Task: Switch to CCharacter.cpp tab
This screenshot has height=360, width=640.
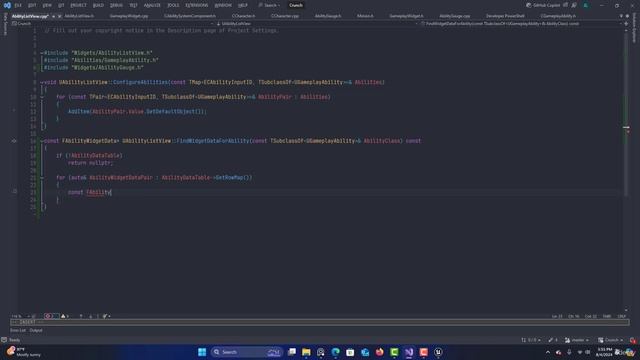Action: (285, 16)
